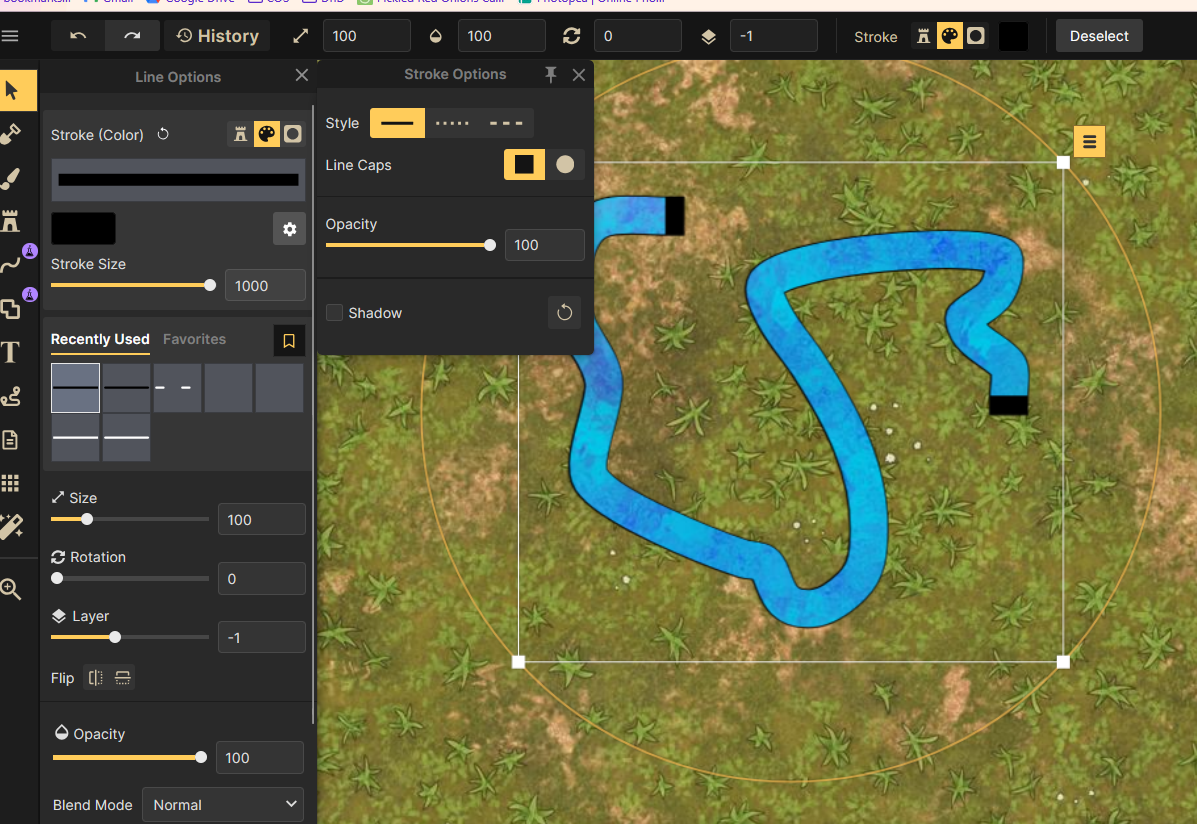Click the black stroke color swatch

click(x=83, y=228)
